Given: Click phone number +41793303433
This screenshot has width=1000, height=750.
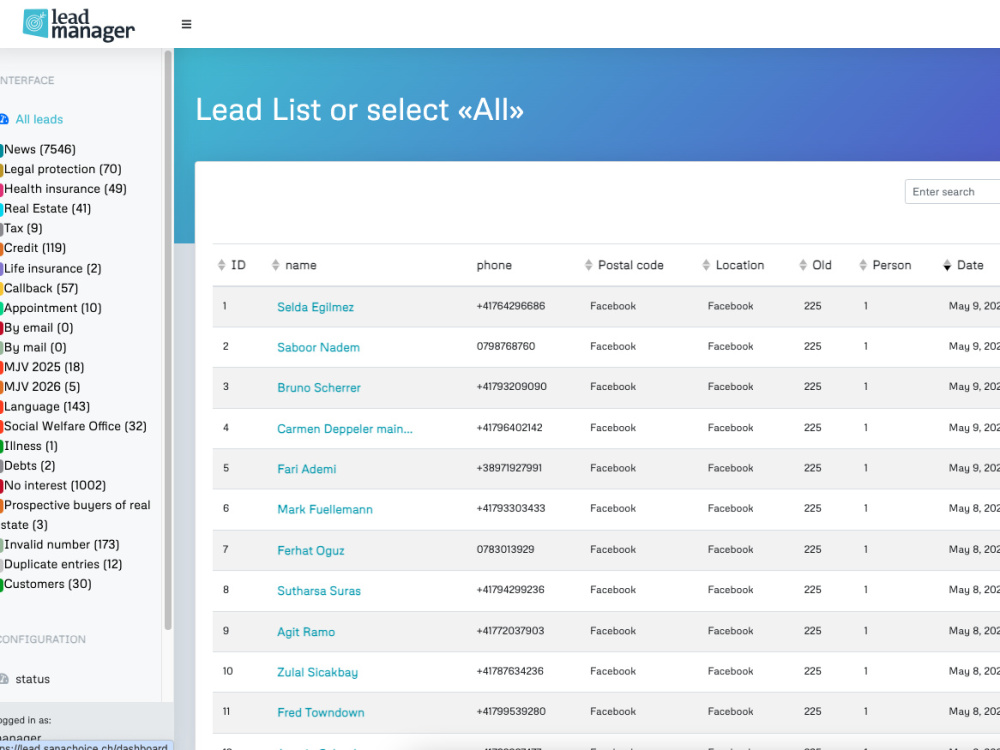Looking at the screenshot, I should 511,508.
